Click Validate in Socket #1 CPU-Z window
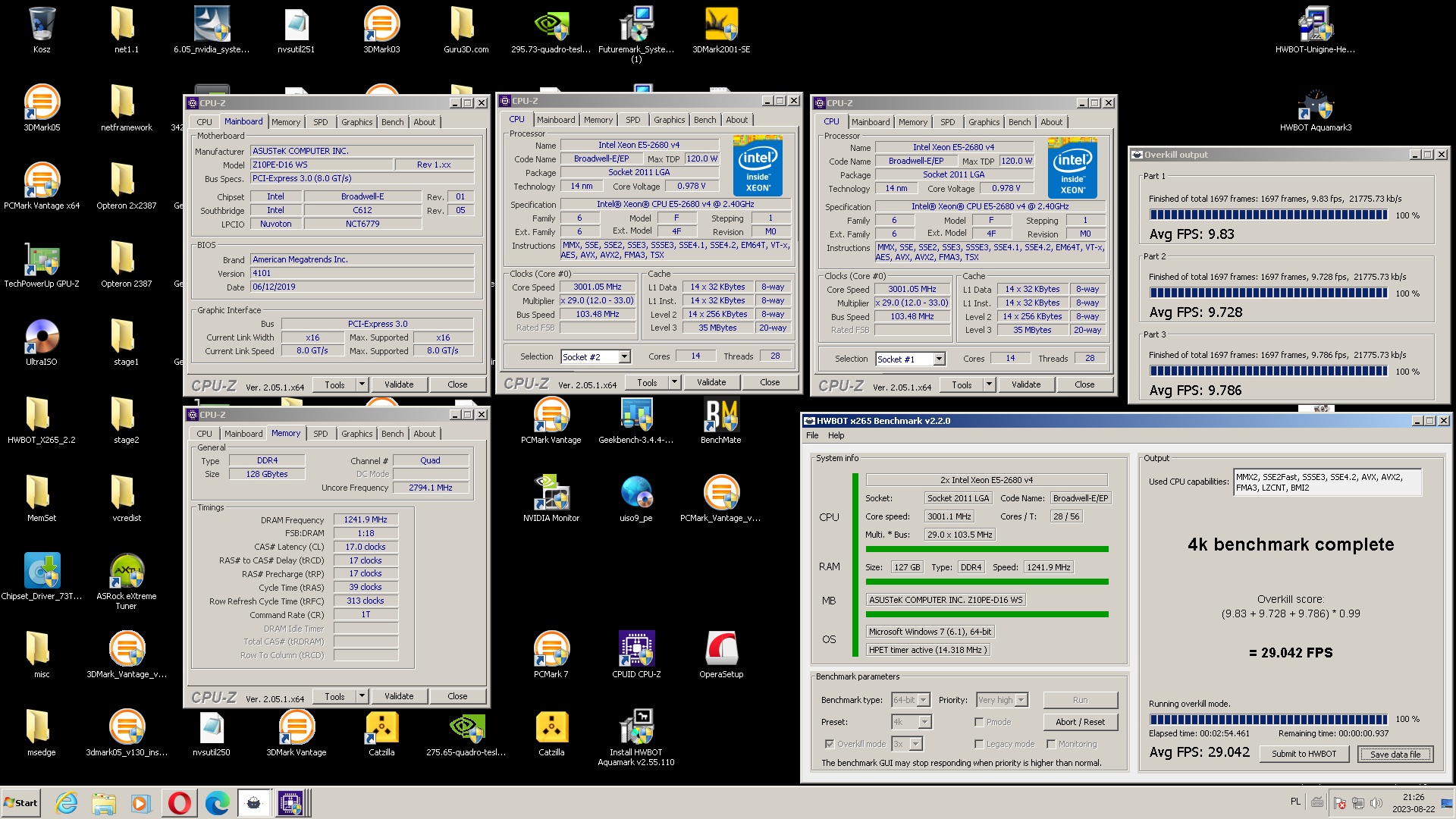Image resolution: width=1456 pixels, height=819 pixels. point(1026,384)
